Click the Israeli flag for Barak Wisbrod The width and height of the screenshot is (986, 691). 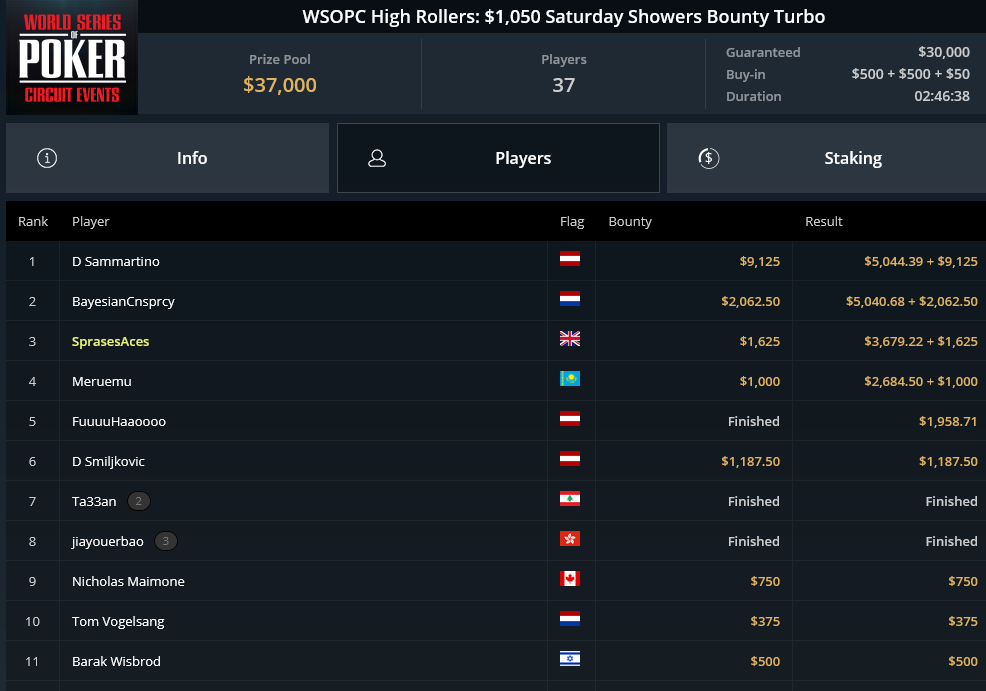570,658
